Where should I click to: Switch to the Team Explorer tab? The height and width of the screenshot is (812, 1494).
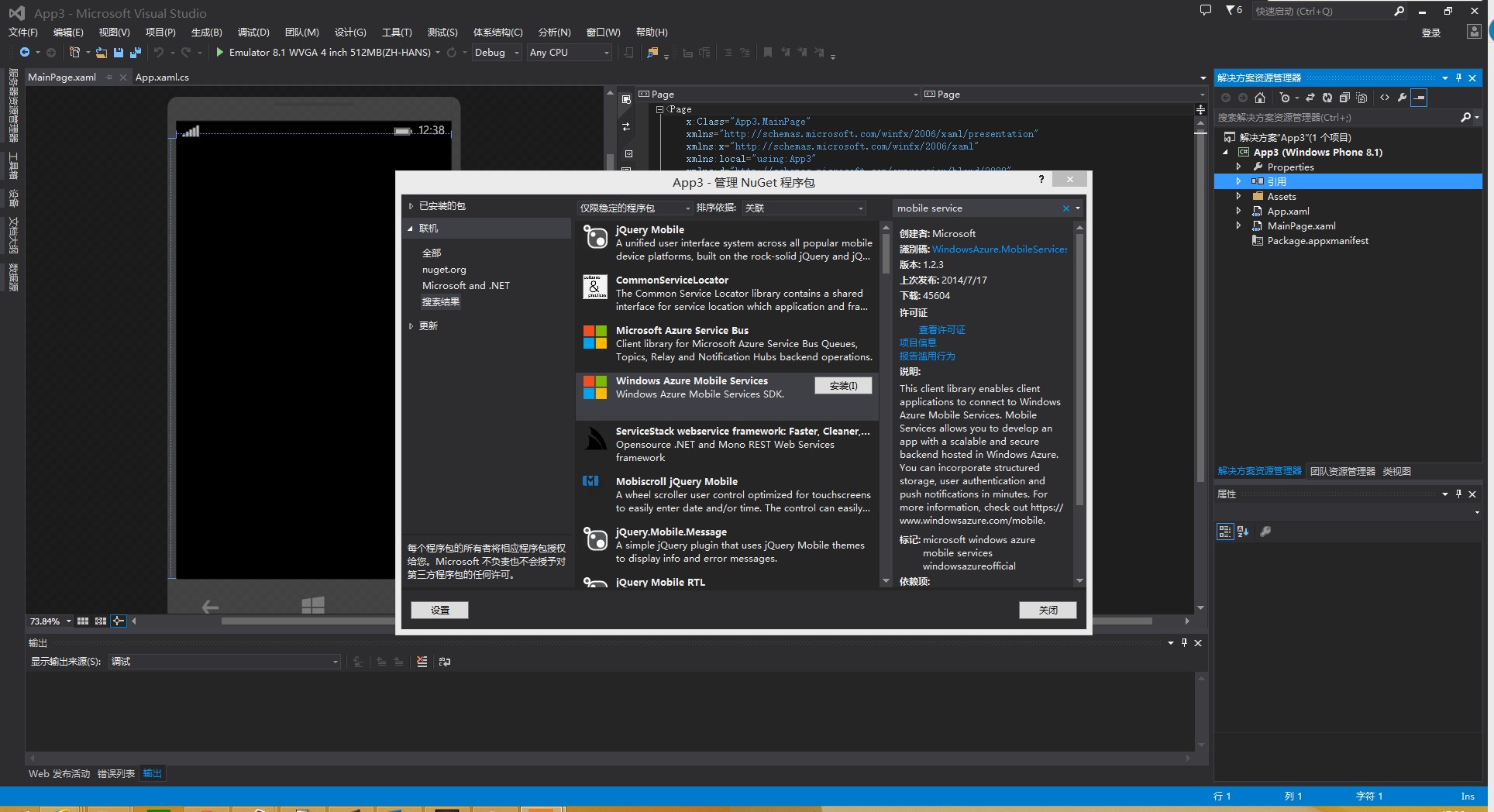pos(1342,471)
